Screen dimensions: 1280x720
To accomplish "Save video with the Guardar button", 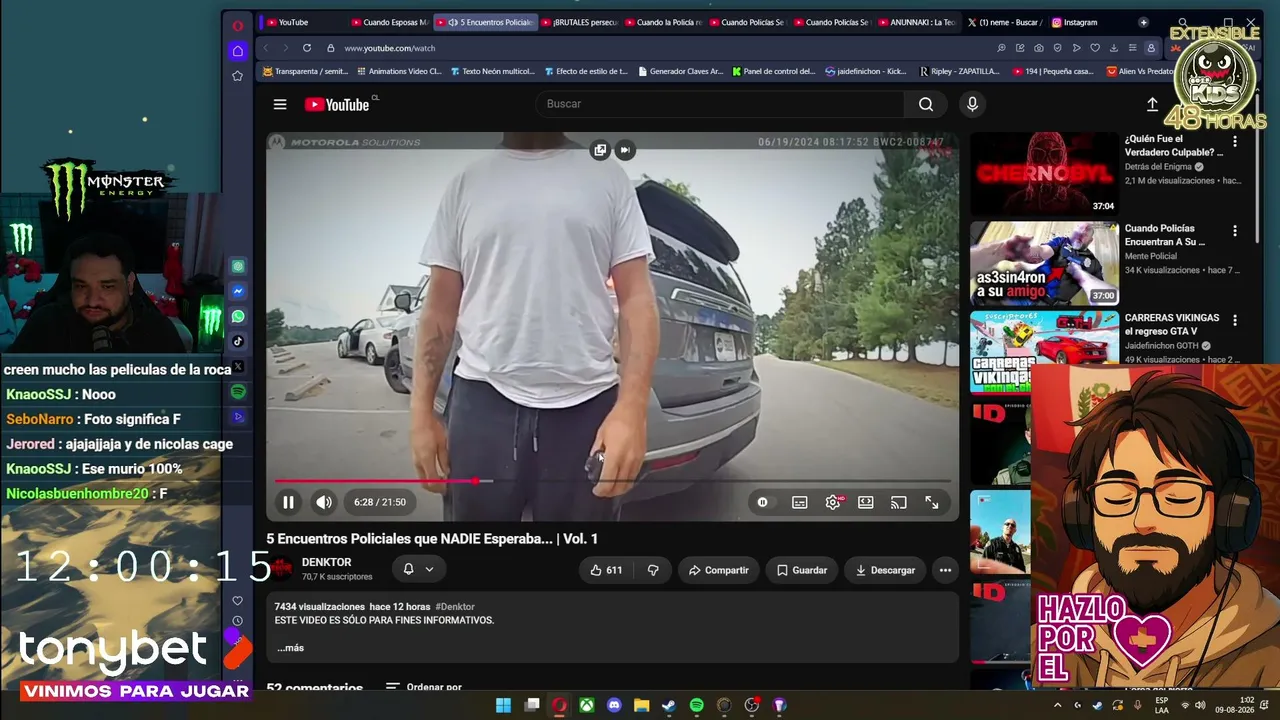I will pyautogui.click(x=802, y=570).
